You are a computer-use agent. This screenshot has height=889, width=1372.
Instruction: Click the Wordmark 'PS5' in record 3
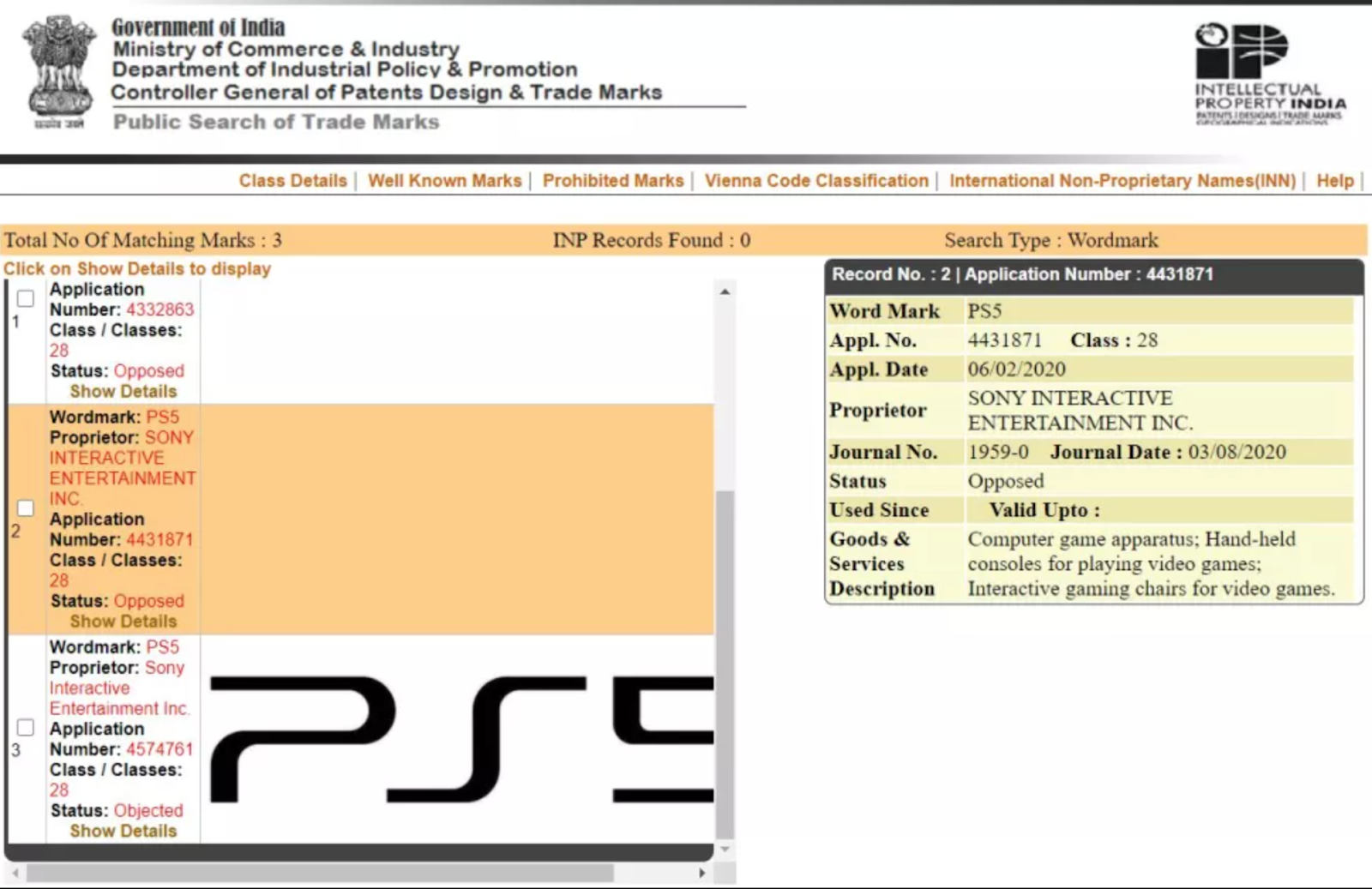click(x=163, y=647)
